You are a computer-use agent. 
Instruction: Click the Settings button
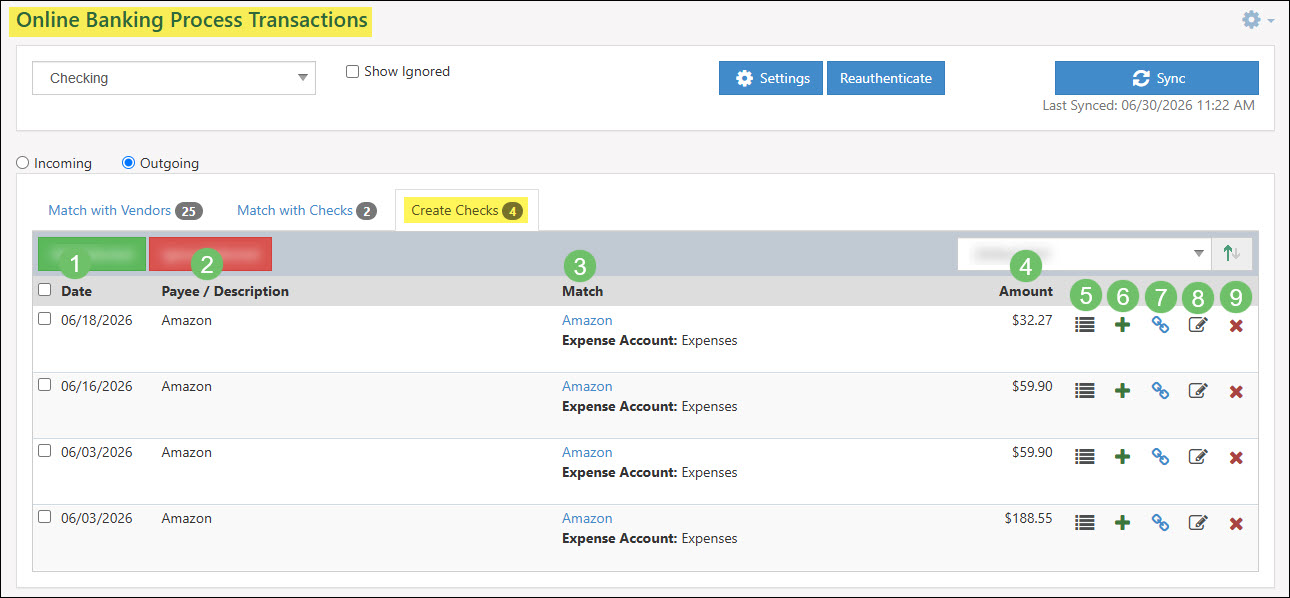click(771, 78)
